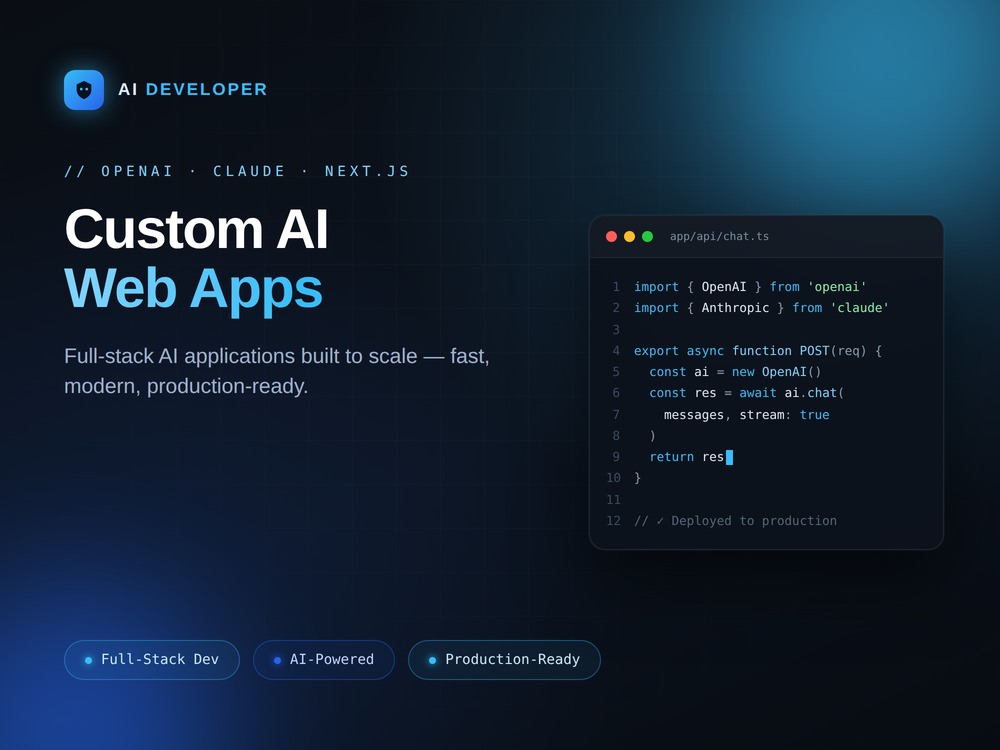
Task: Click code line 2 importing Anthropic
Action: point(761,308)
